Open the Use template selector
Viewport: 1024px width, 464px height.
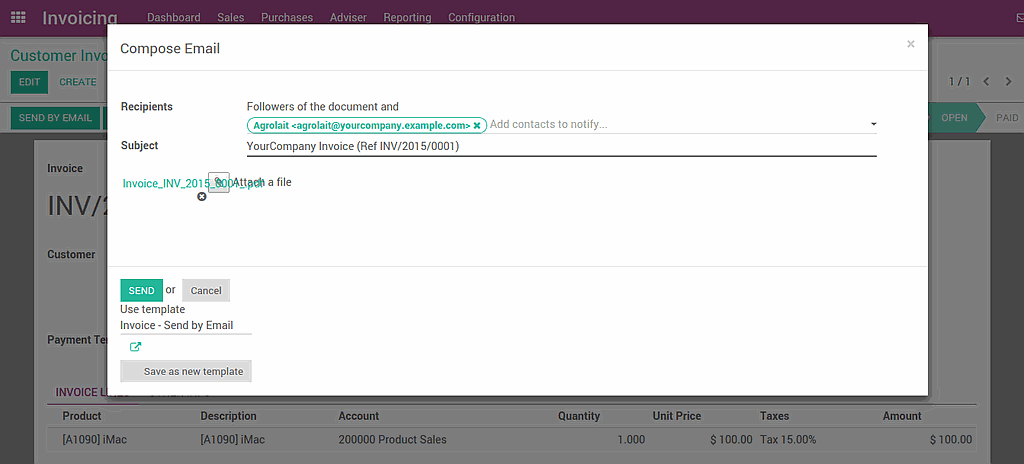coord(185,325)
